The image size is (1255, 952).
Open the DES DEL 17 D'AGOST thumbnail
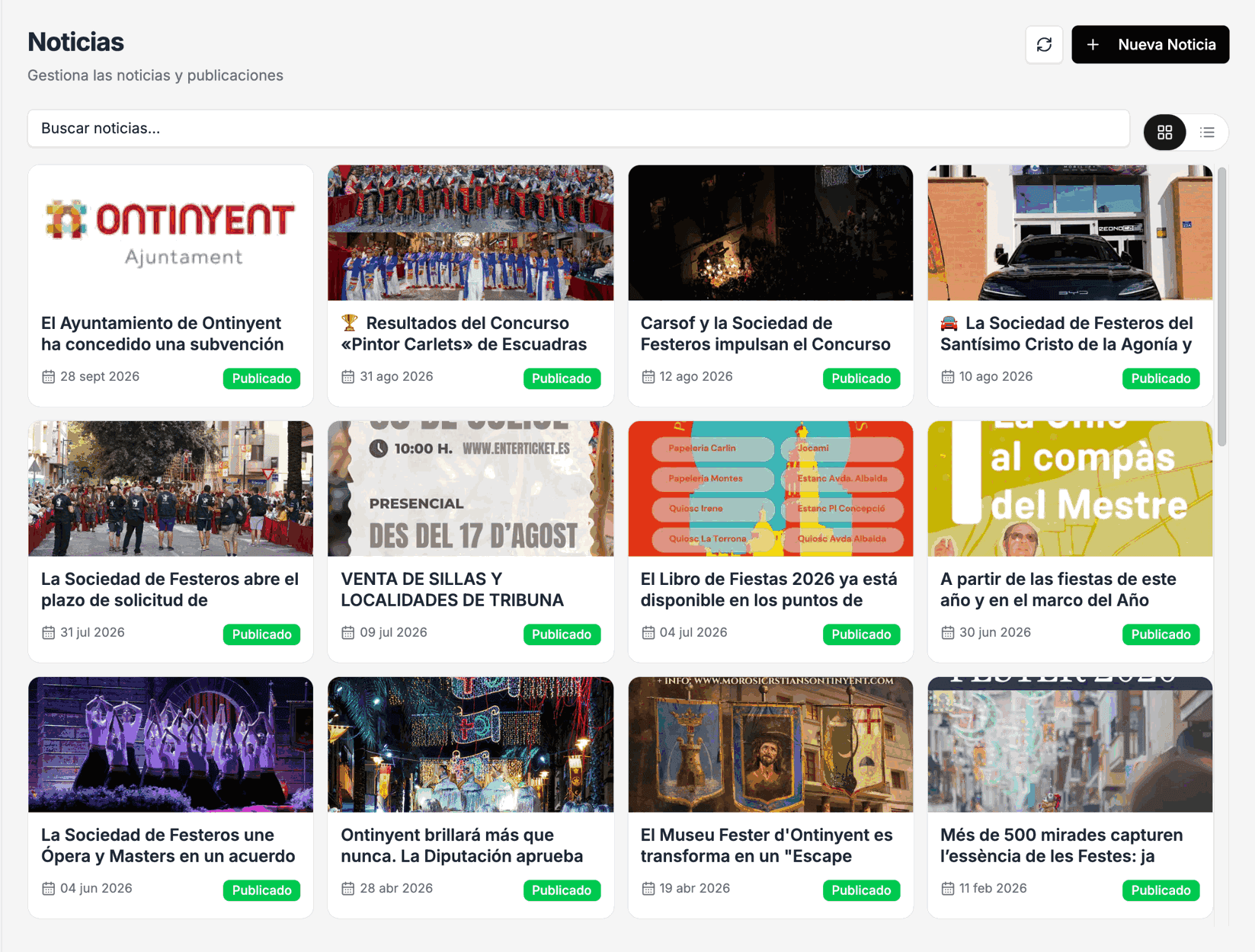point(470,489)
